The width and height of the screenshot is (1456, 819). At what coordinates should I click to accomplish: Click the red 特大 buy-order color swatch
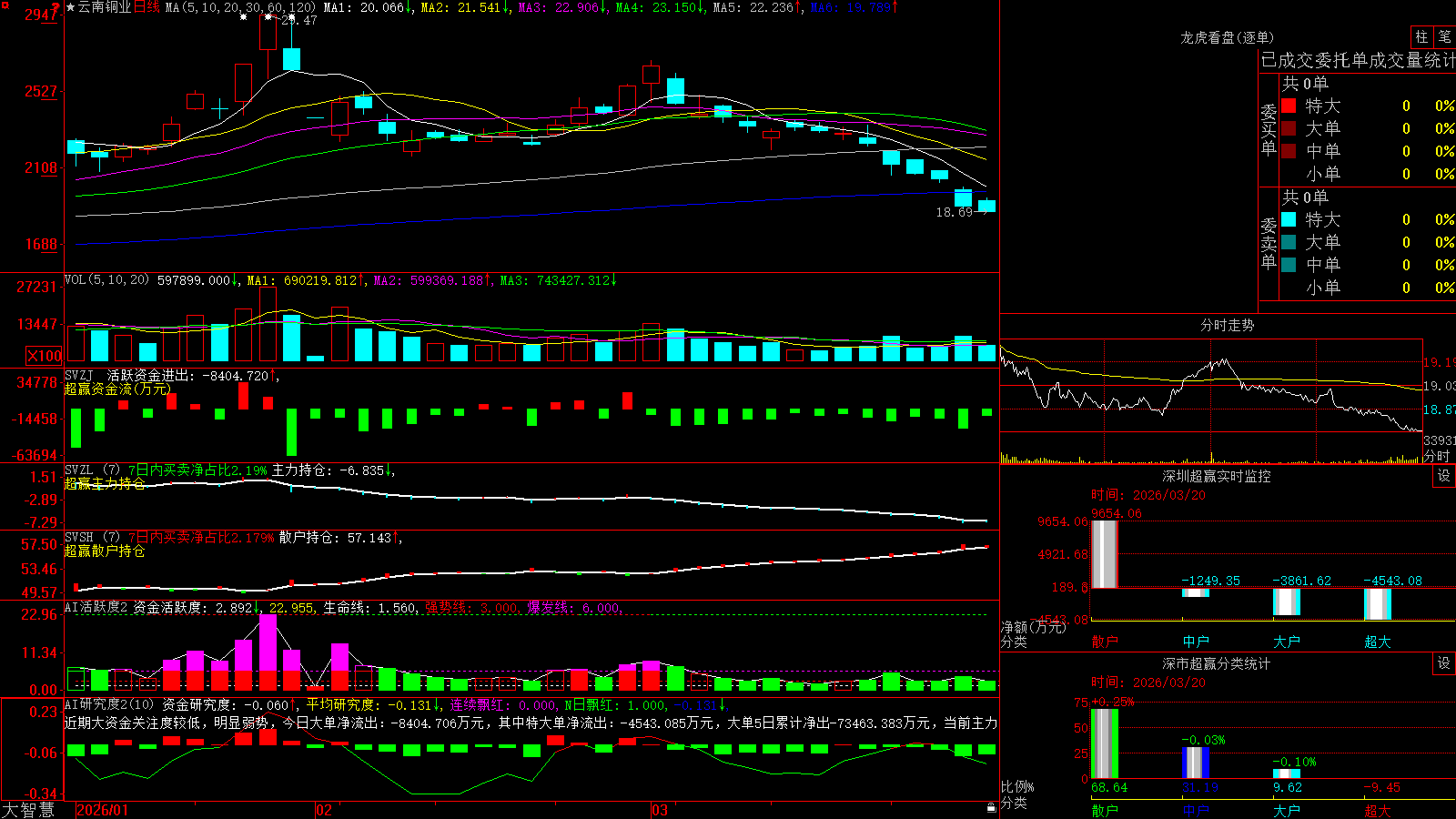(1289, 106)
